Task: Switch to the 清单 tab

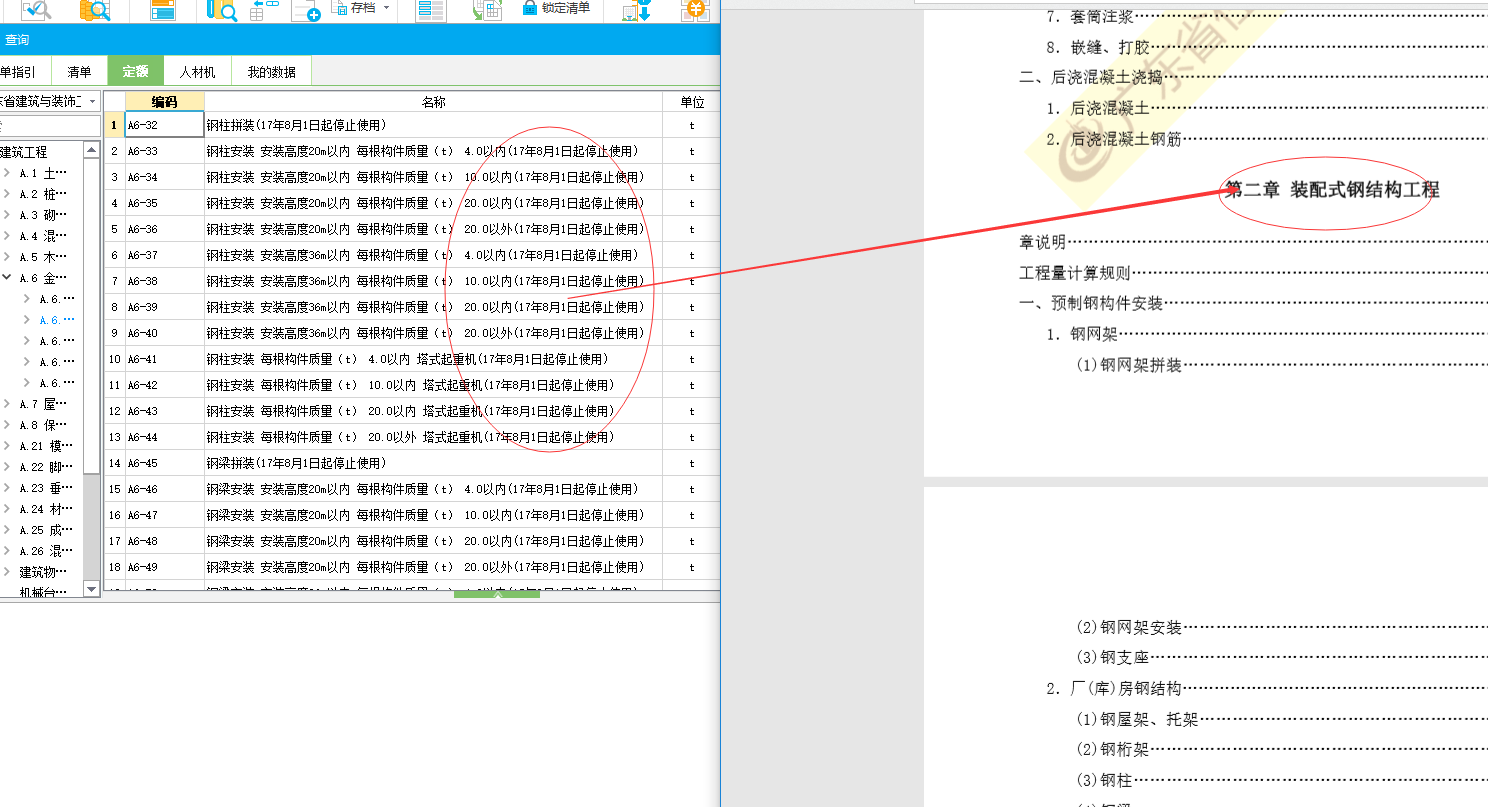Action: (x=79, y=72)
